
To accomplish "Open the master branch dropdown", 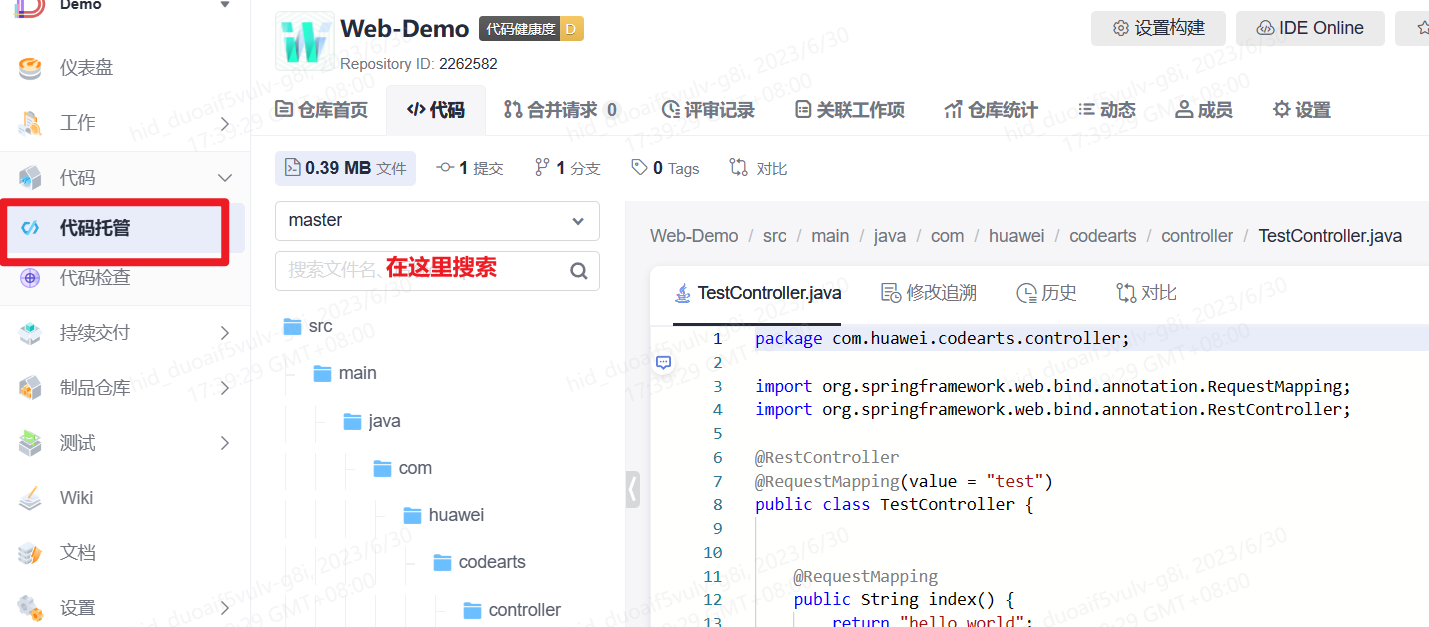I will (437, 220).
